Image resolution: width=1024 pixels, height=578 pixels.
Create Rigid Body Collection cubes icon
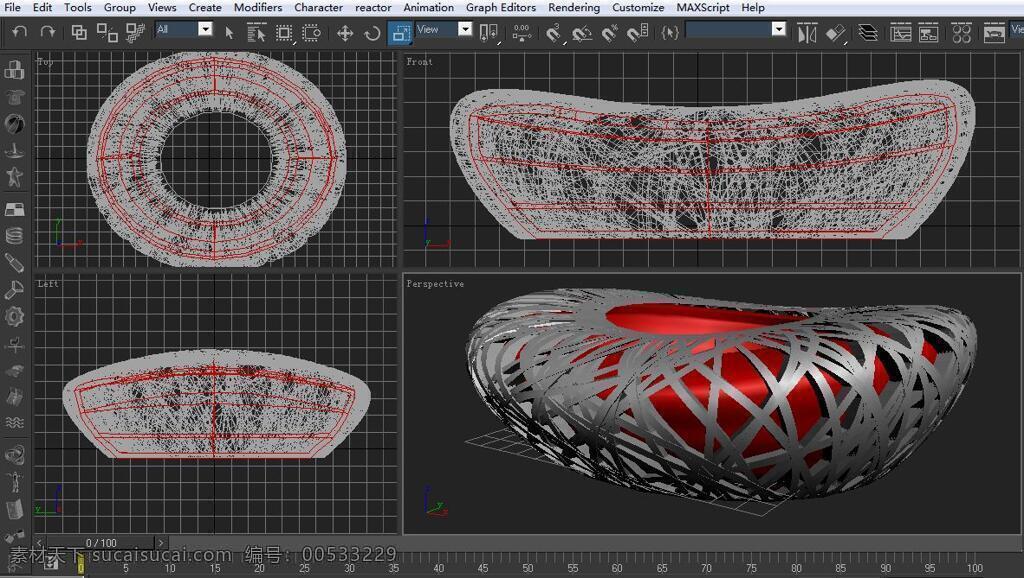click(x=14, y=69)
